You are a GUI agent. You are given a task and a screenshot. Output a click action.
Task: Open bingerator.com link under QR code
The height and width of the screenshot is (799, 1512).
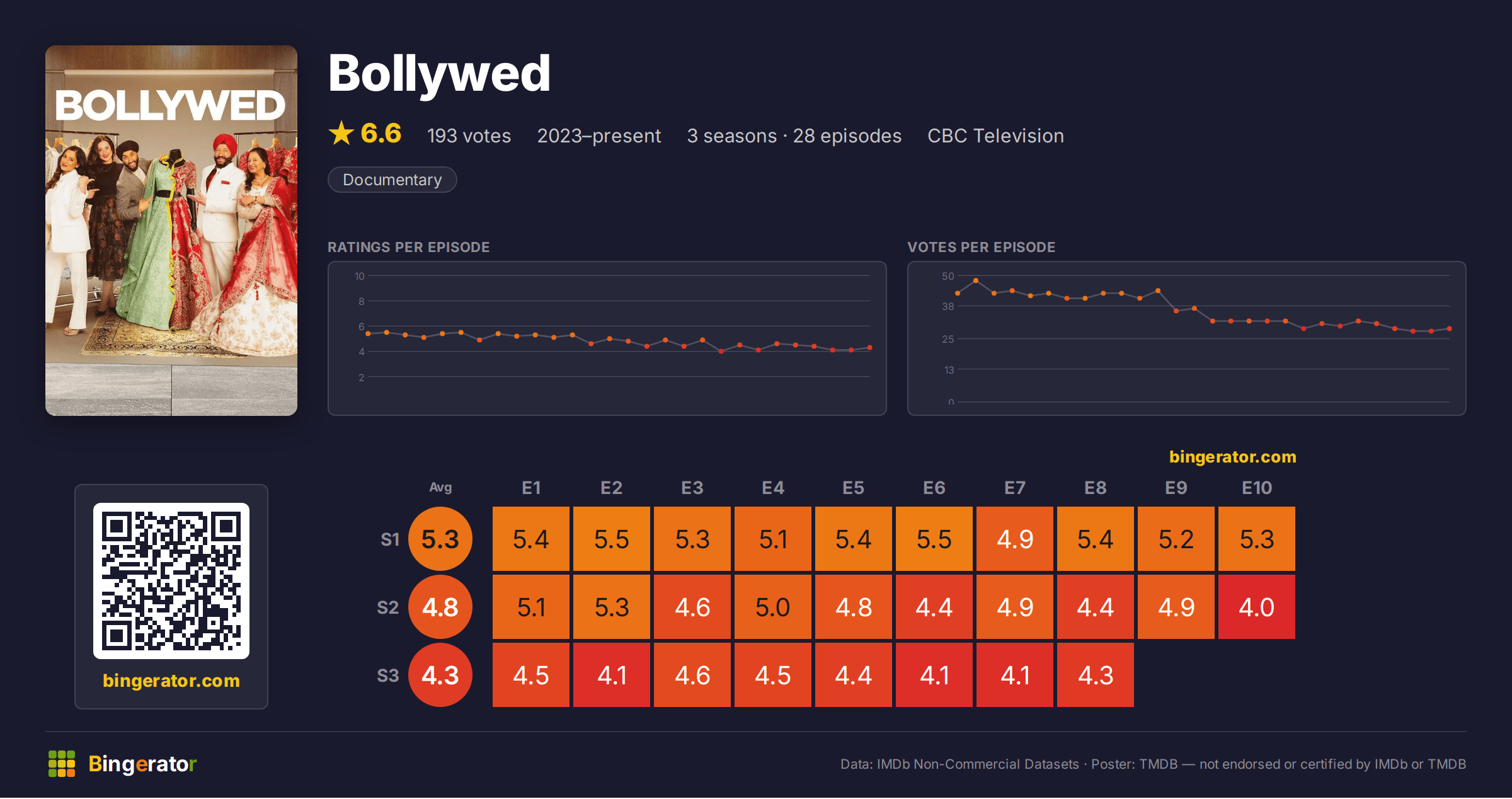coord(171,681)
